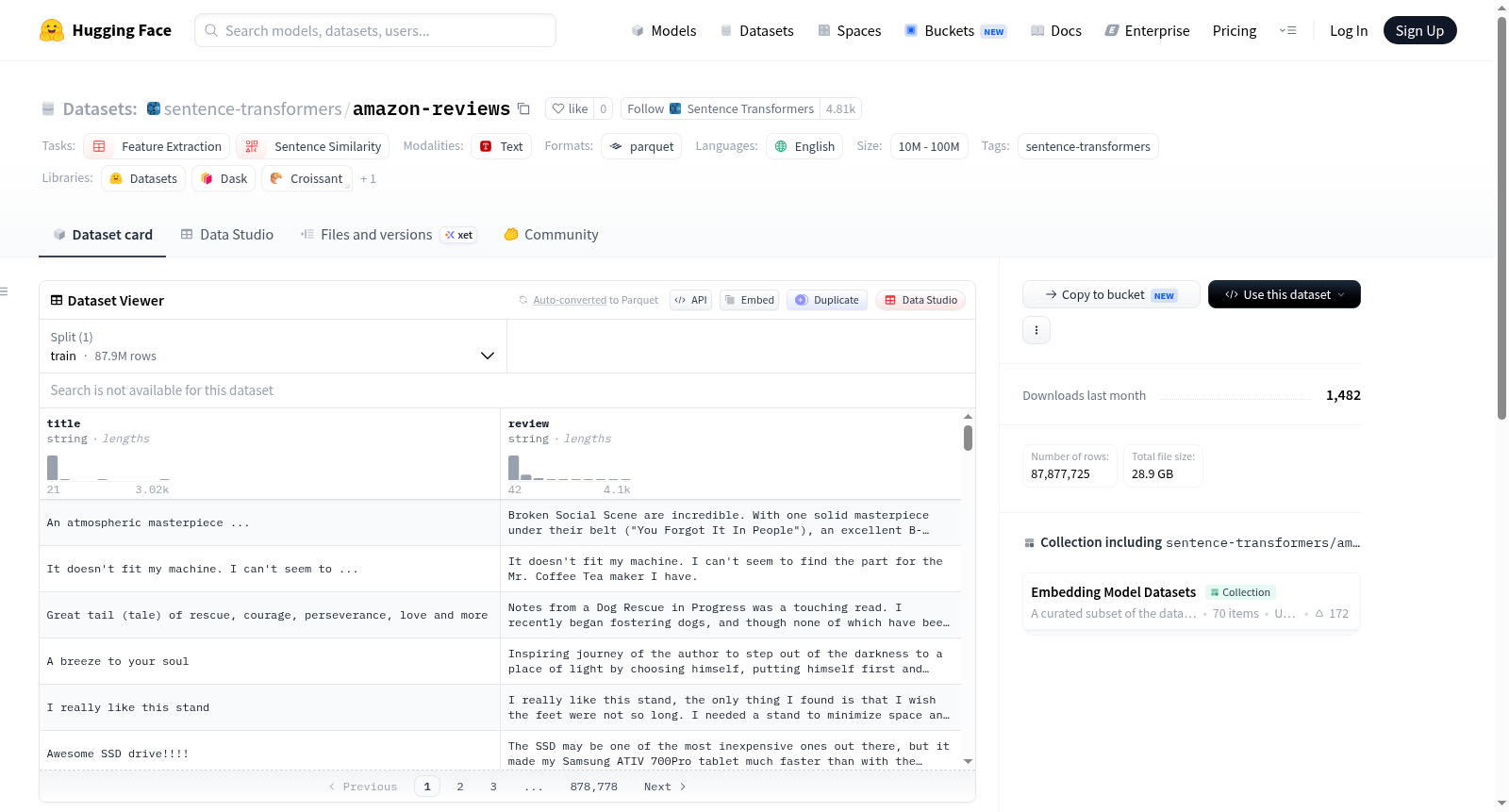This screenshot has height=812, width=1509.
Task: Click the review column lengths histogram
Action: 570,469
